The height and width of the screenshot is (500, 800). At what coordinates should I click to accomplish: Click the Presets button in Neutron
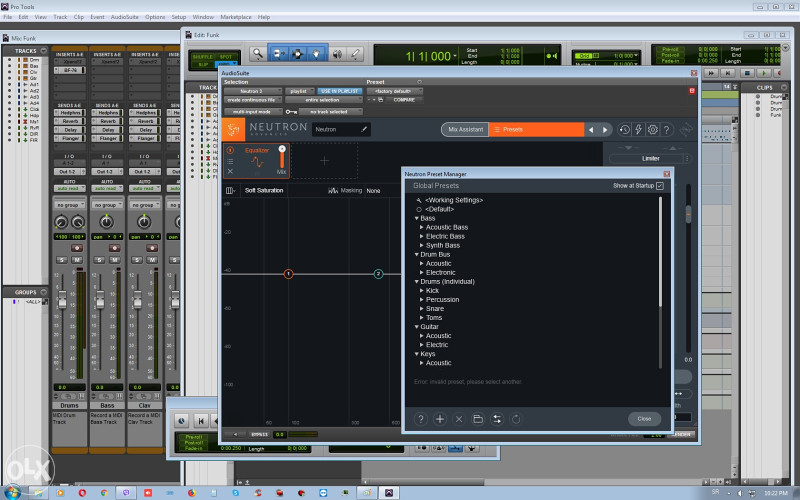tap(536, 130)
